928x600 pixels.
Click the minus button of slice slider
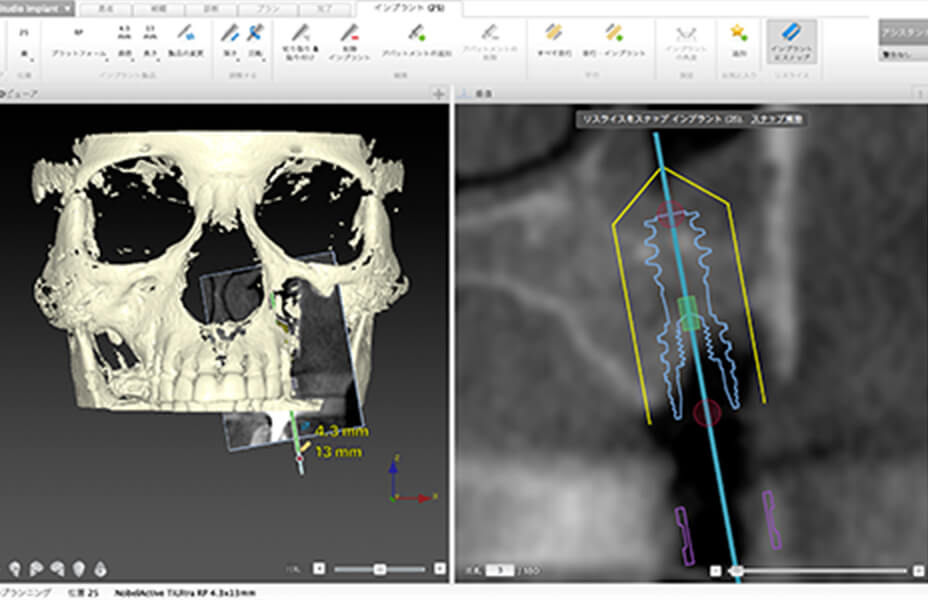click(716, 571)
